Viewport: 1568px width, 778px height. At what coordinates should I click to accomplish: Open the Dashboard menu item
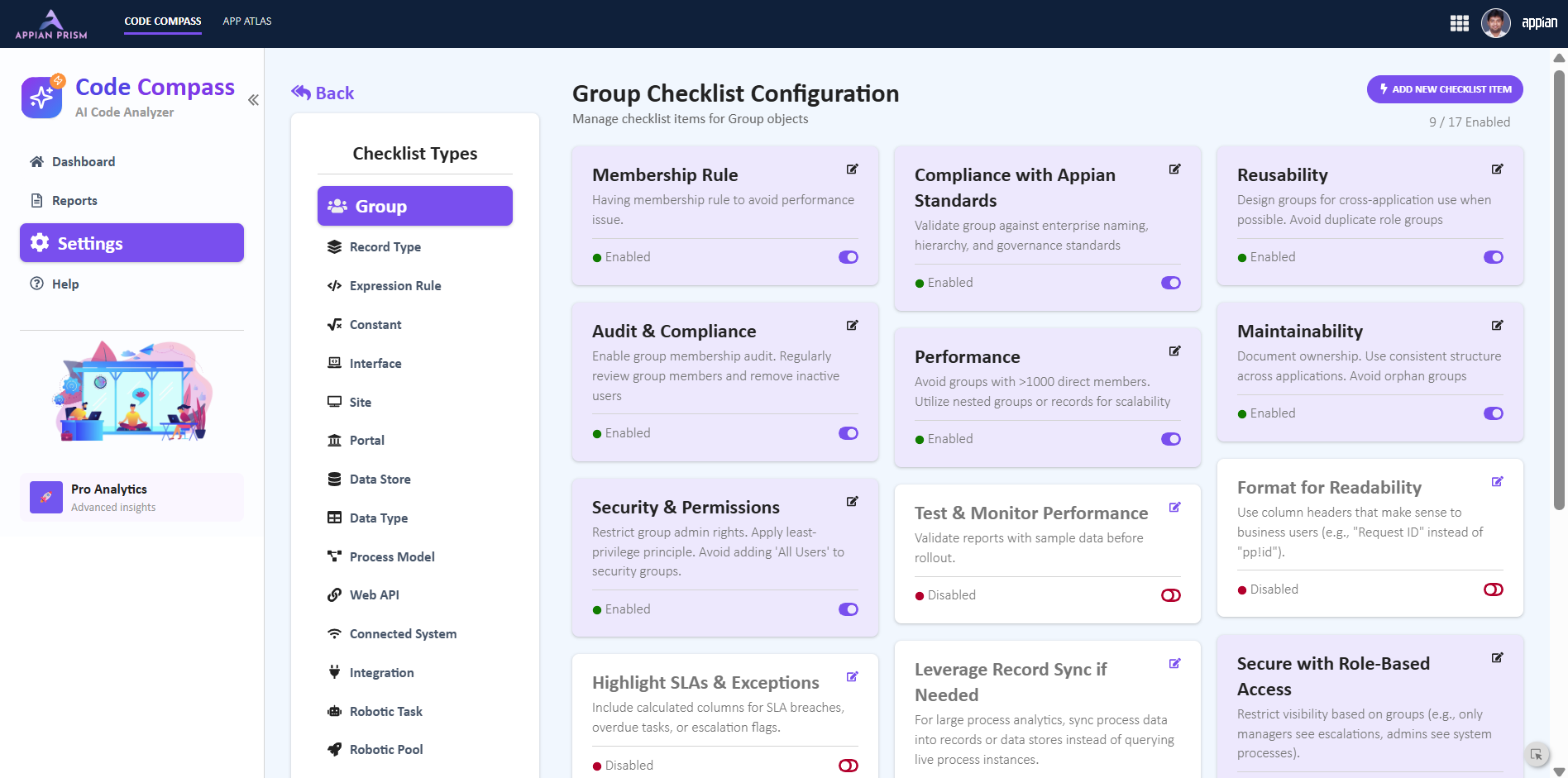pos(83,162)
